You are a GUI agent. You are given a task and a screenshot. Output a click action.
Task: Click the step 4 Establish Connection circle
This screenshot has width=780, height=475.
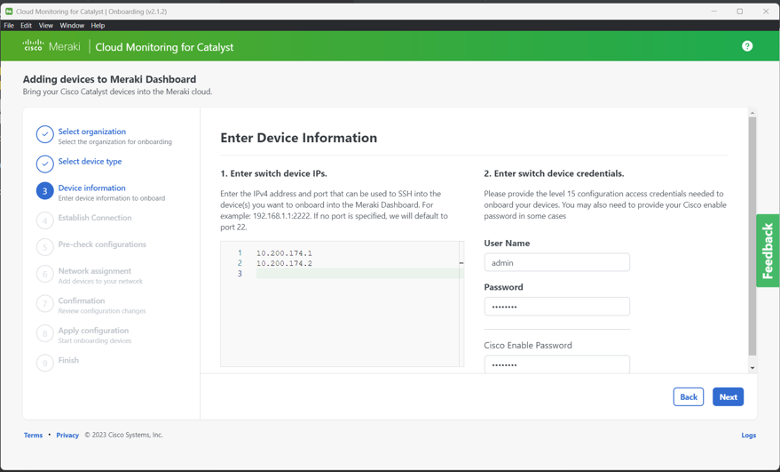point(44,220)
